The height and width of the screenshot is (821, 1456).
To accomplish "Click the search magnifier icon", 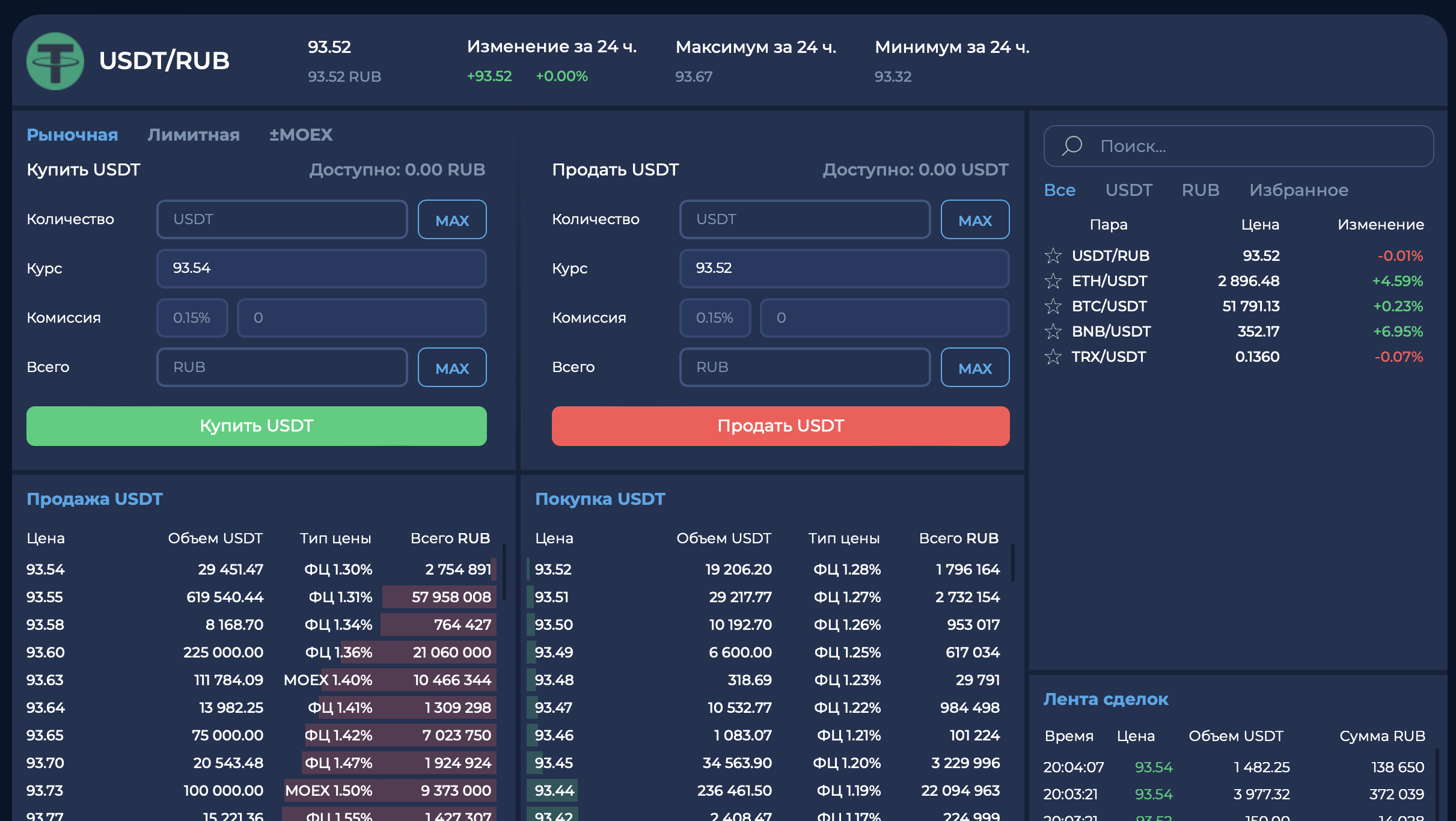I will point(1072,146).
